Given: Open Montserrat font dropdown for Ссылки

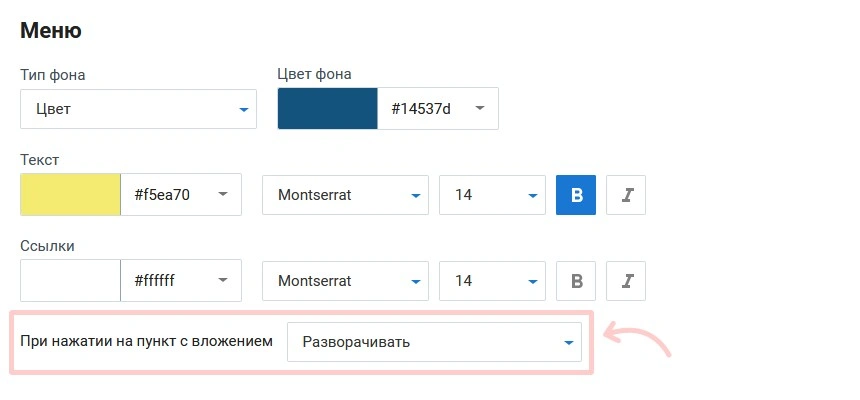Looking at the screenshot, I should tap(345, 281).
